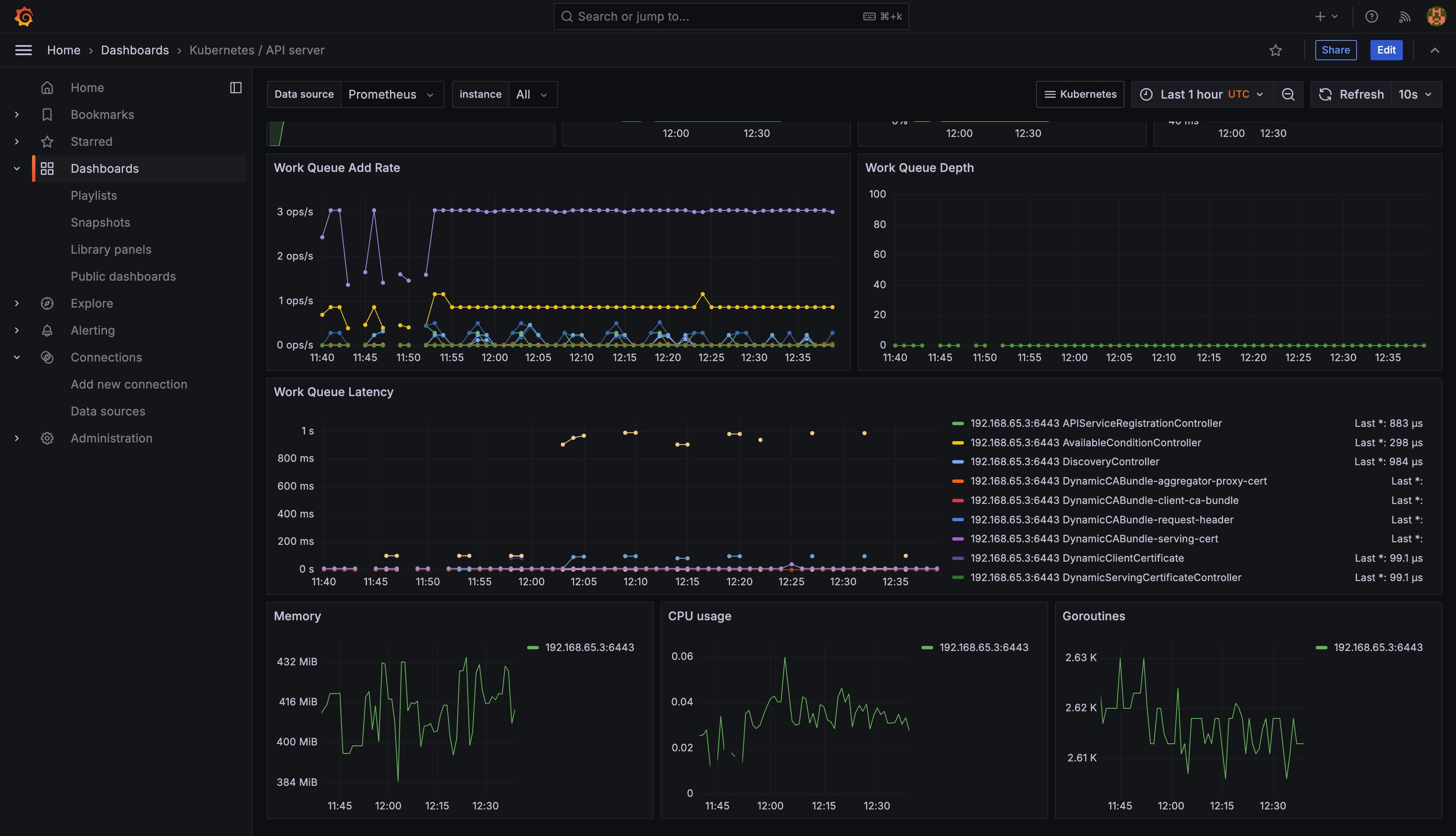Image resolution: width=1456 pixels, height=836 pixels.
Task: Toggle DynamicCABundle-client-ca-bundle legend series
Action: pyautogui.click(x=1104, y=500)
